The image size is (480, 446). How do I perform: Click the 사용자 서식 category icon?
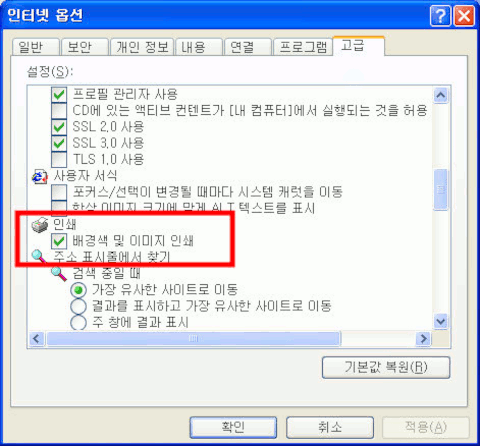pos(40,176)
